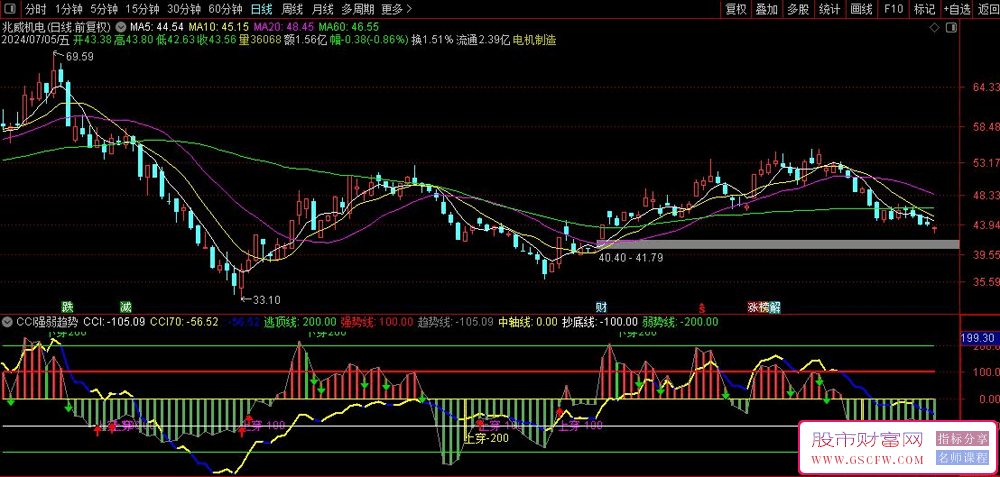Click the MA60: 46.55 label
This screenshot has width=1000, height=477.
click(x=349, y=27)
